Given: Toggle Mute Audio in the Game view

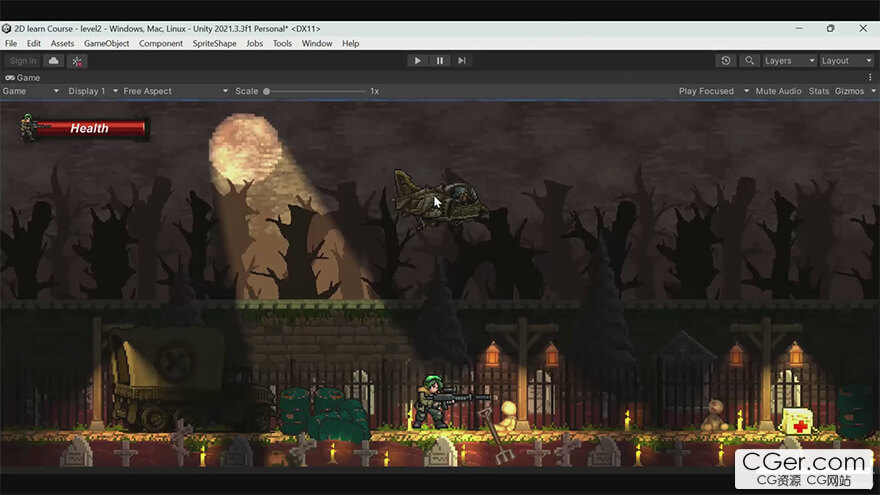Looking at the screenshot, I should (x=778, y=91).
